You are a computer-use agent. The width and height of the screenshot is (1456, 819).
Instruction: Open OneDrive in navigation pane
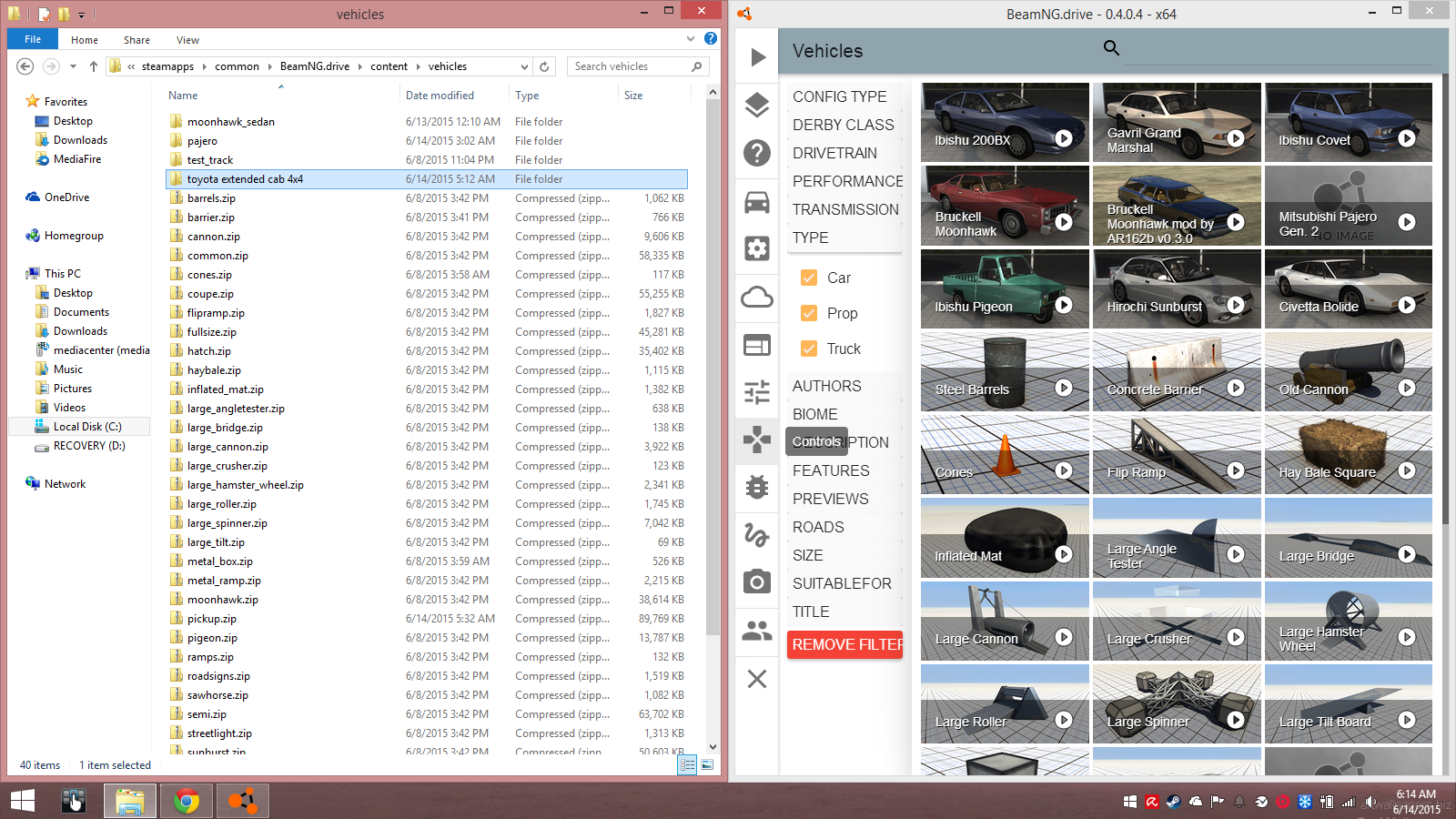[66, 197]
